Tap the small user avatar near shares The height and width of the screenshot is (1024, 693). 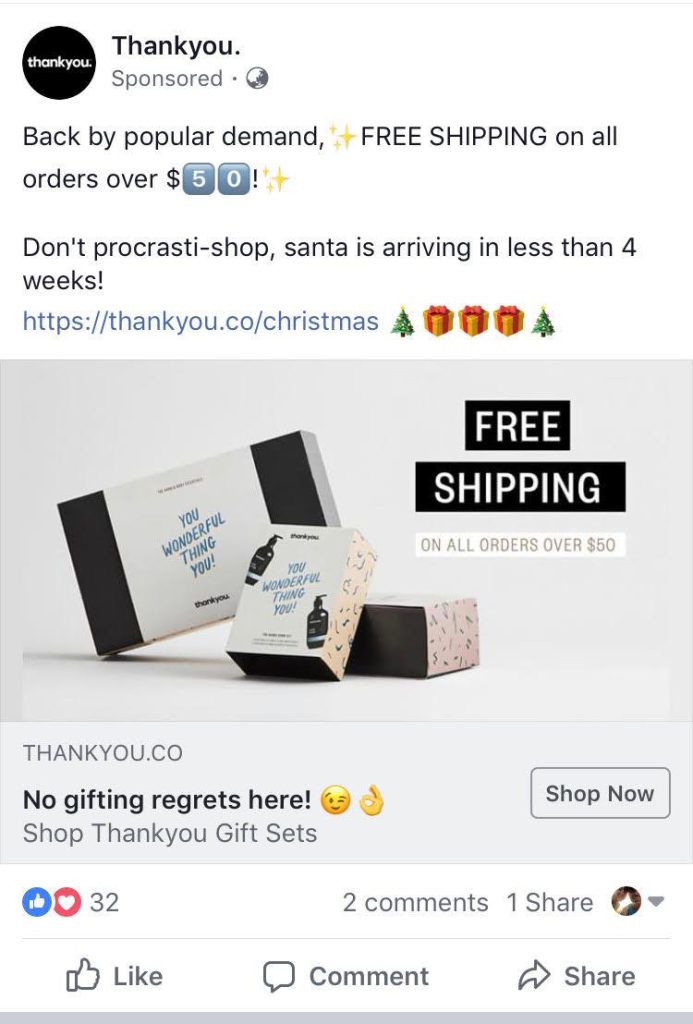click(x=626, y=902)
